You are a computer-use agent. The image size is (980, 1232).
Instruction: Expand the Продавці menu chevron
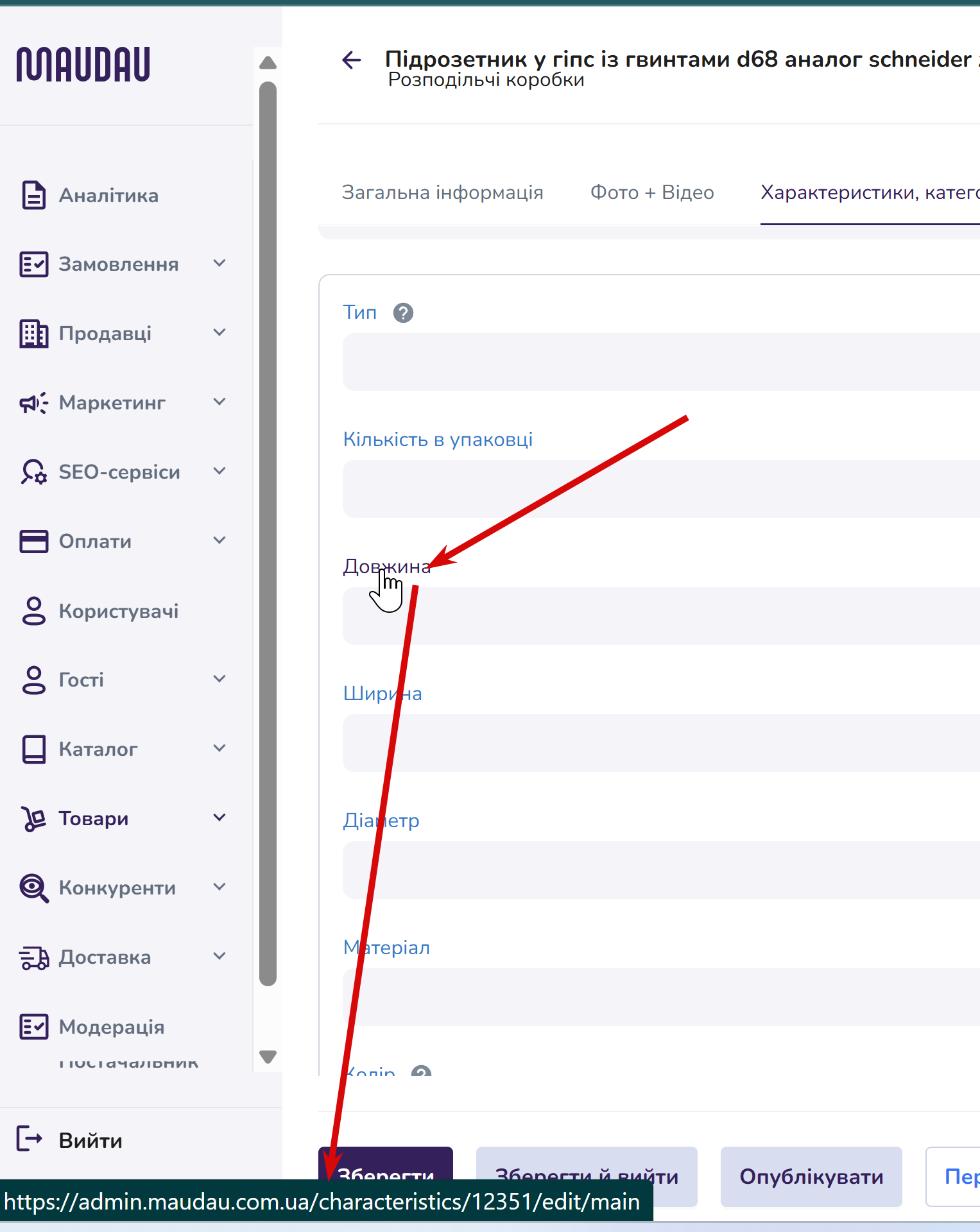pyautogui.click(x=219, y=332)
